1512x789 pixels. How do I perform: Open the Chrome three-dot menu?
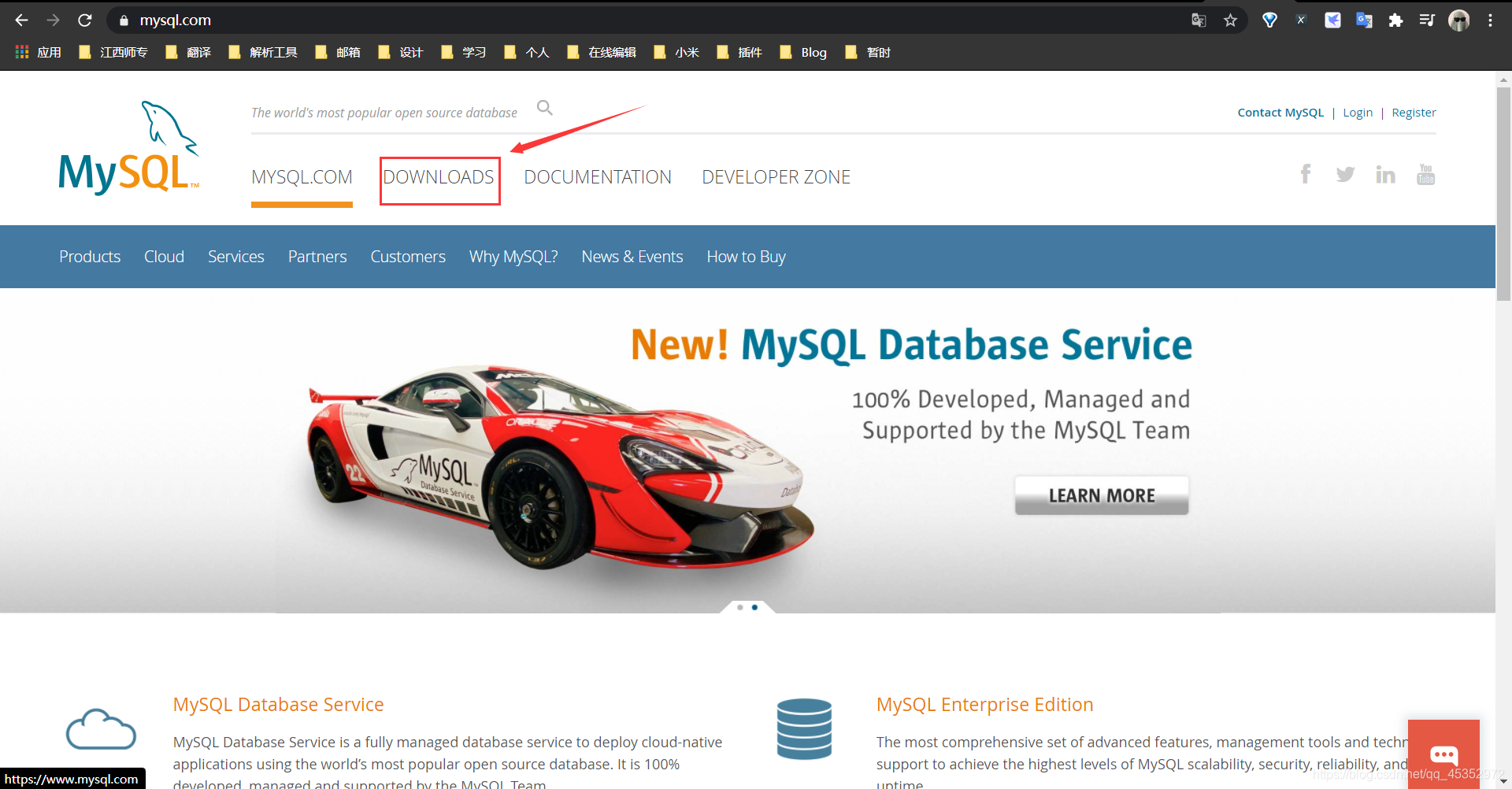[x=1490, y=20]
